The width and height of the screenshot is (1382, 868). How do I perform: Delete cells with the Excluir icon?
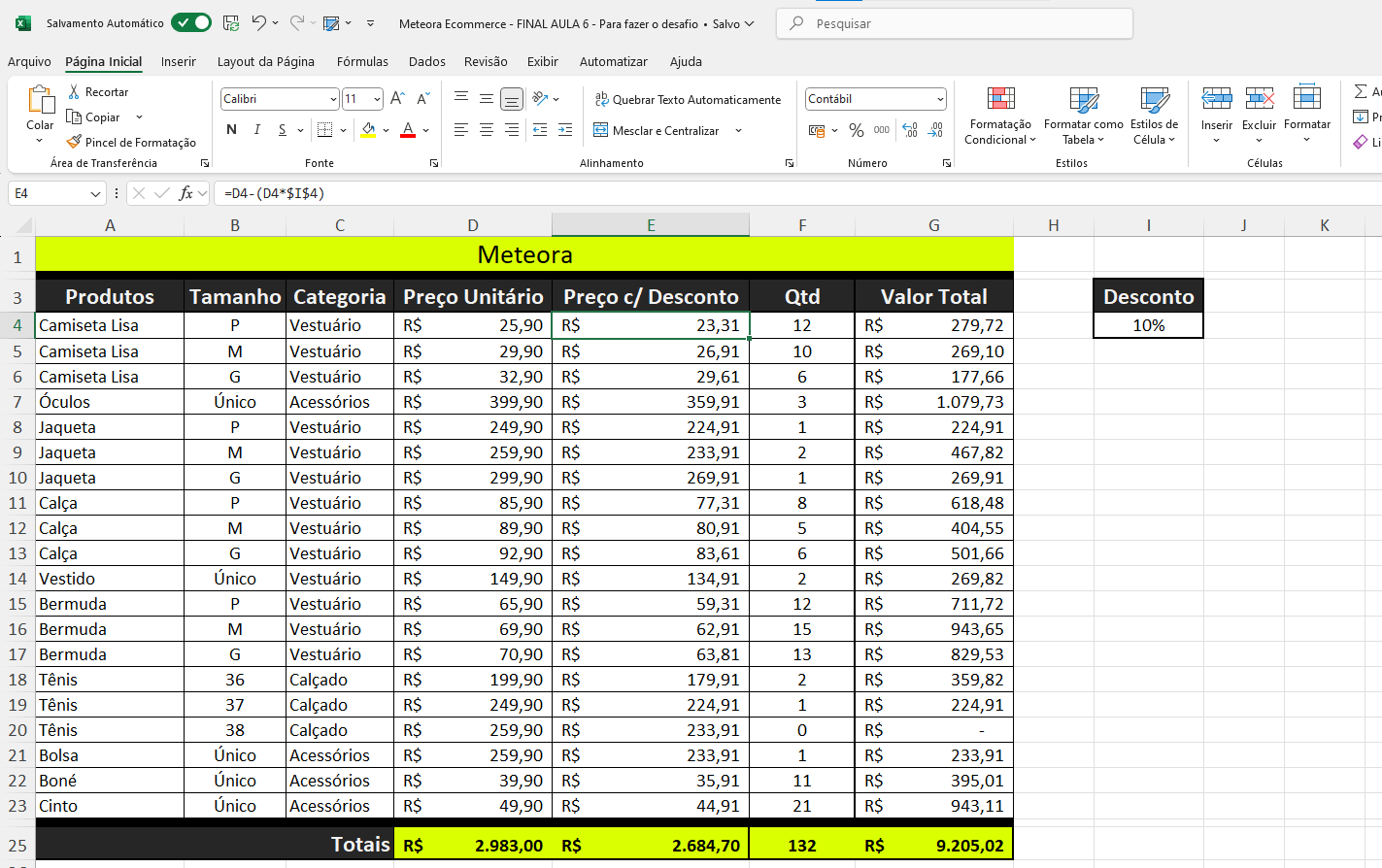1259,98
